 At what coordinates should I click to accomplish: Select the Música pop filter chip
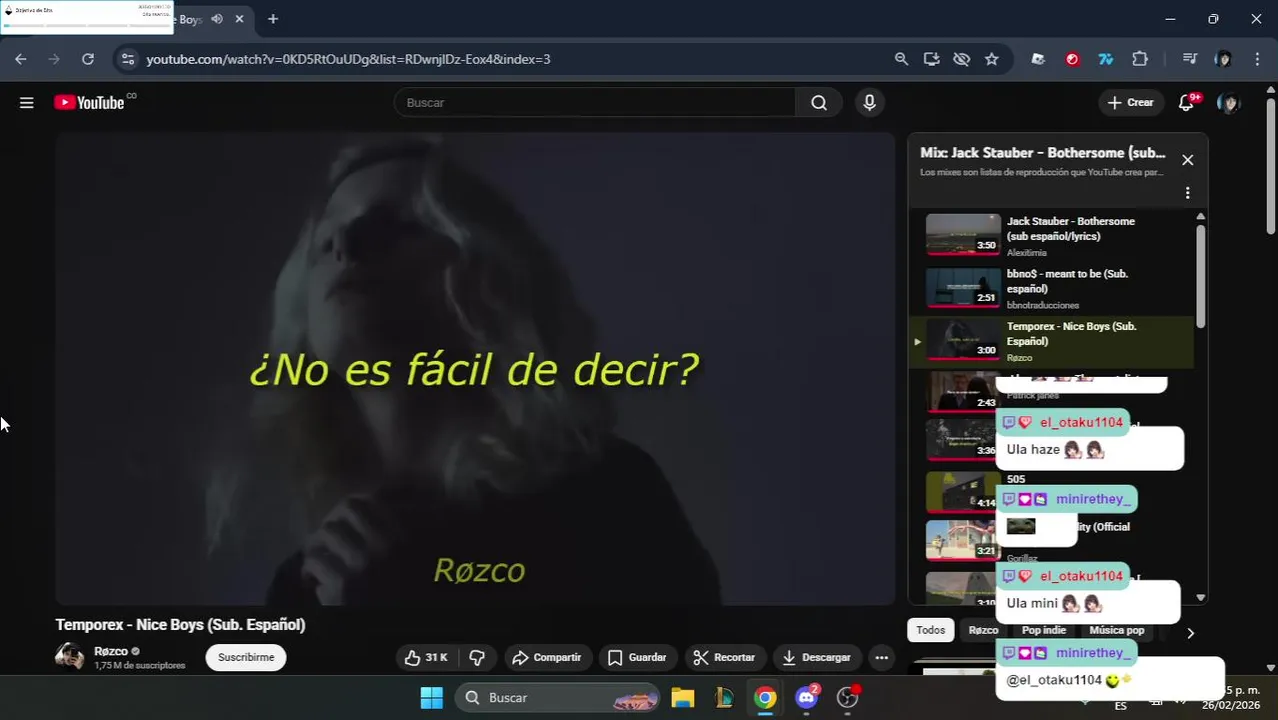tap(1116, 630)
